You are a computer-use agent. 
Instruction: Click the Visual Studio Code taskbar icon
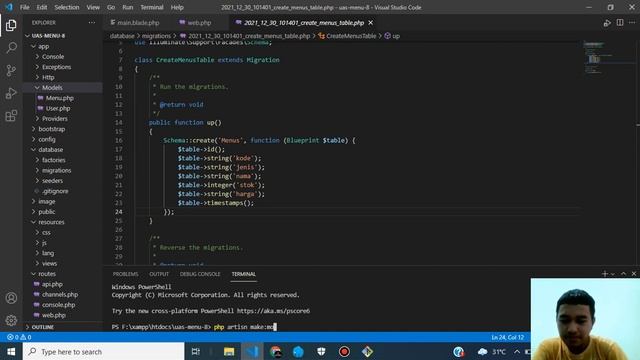(252, 351)
